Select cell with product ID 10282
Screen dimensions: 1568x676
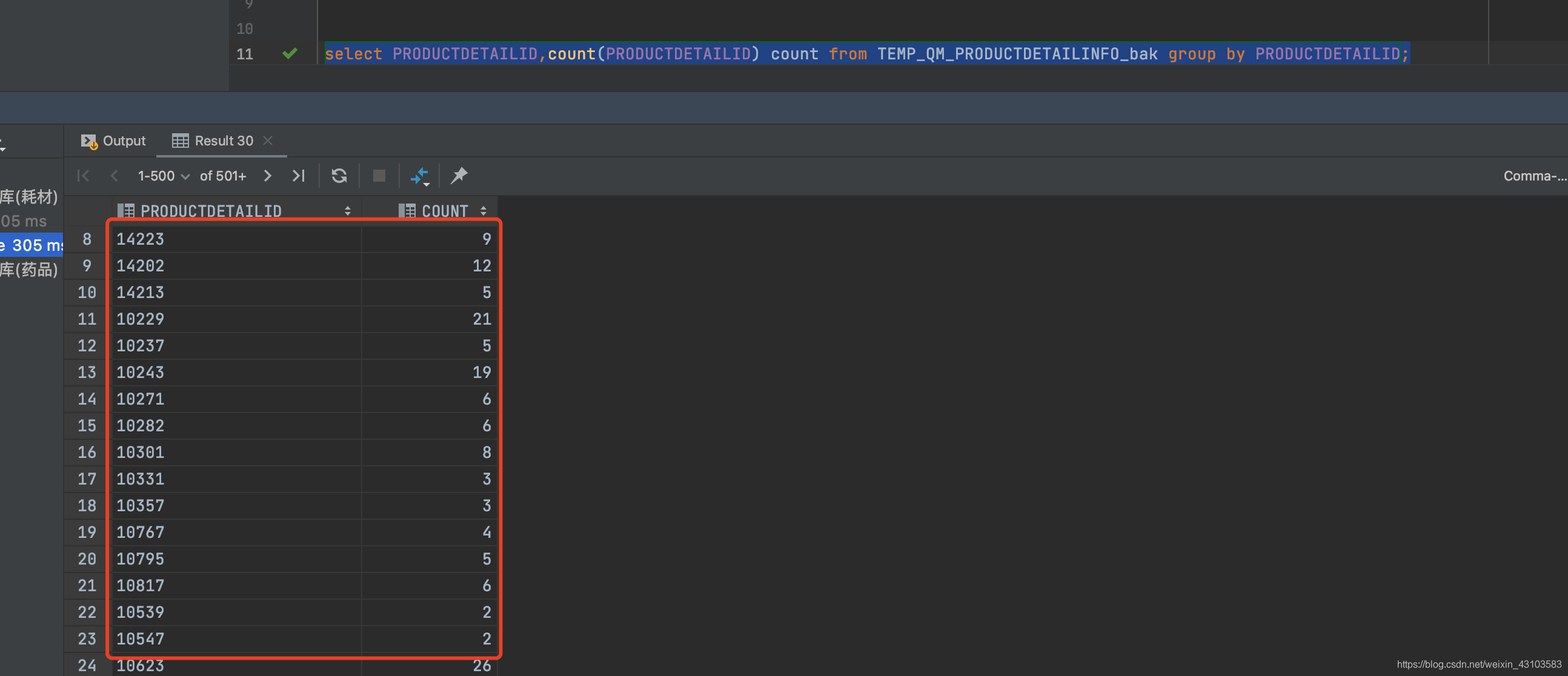237,426
